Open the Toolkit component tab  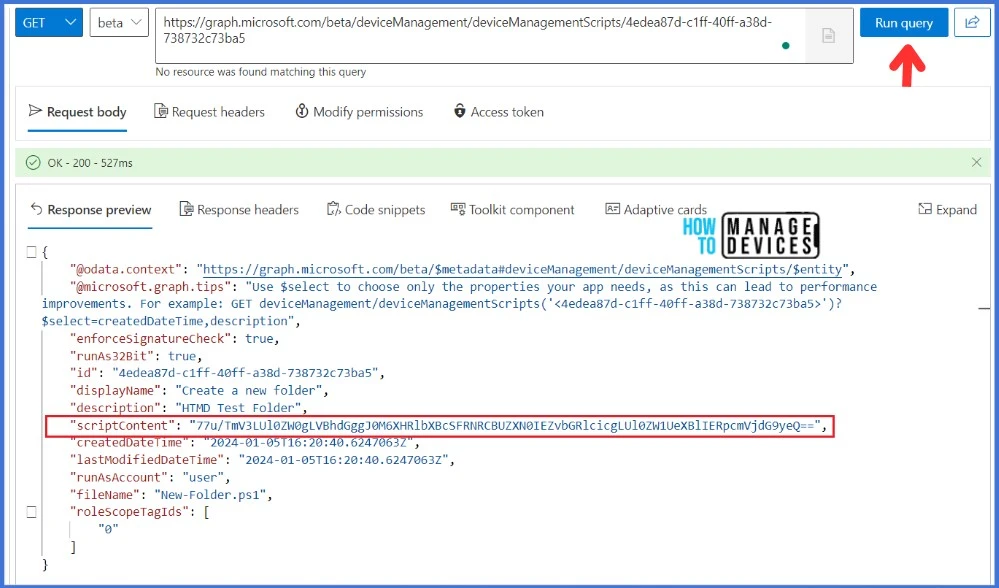(x=512, y=210)
